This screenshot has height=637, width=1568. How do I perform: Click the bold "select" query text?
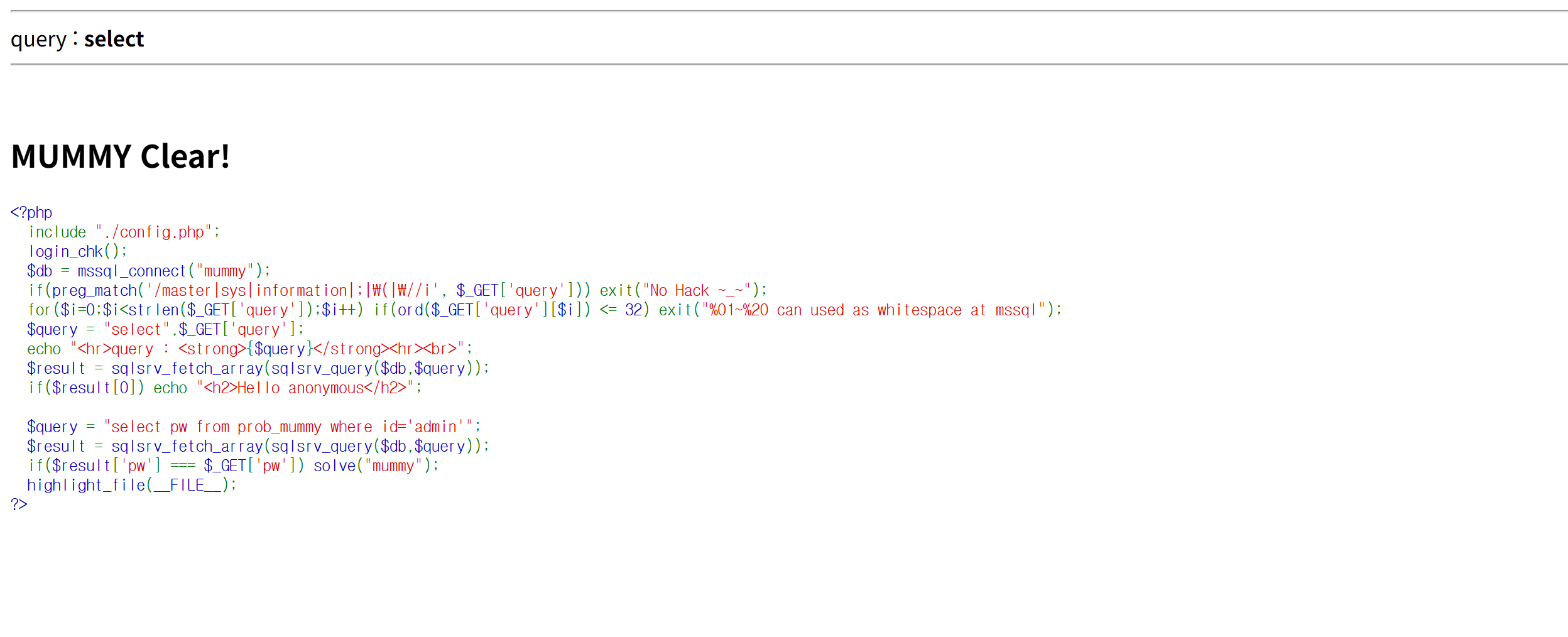[114, 39]
